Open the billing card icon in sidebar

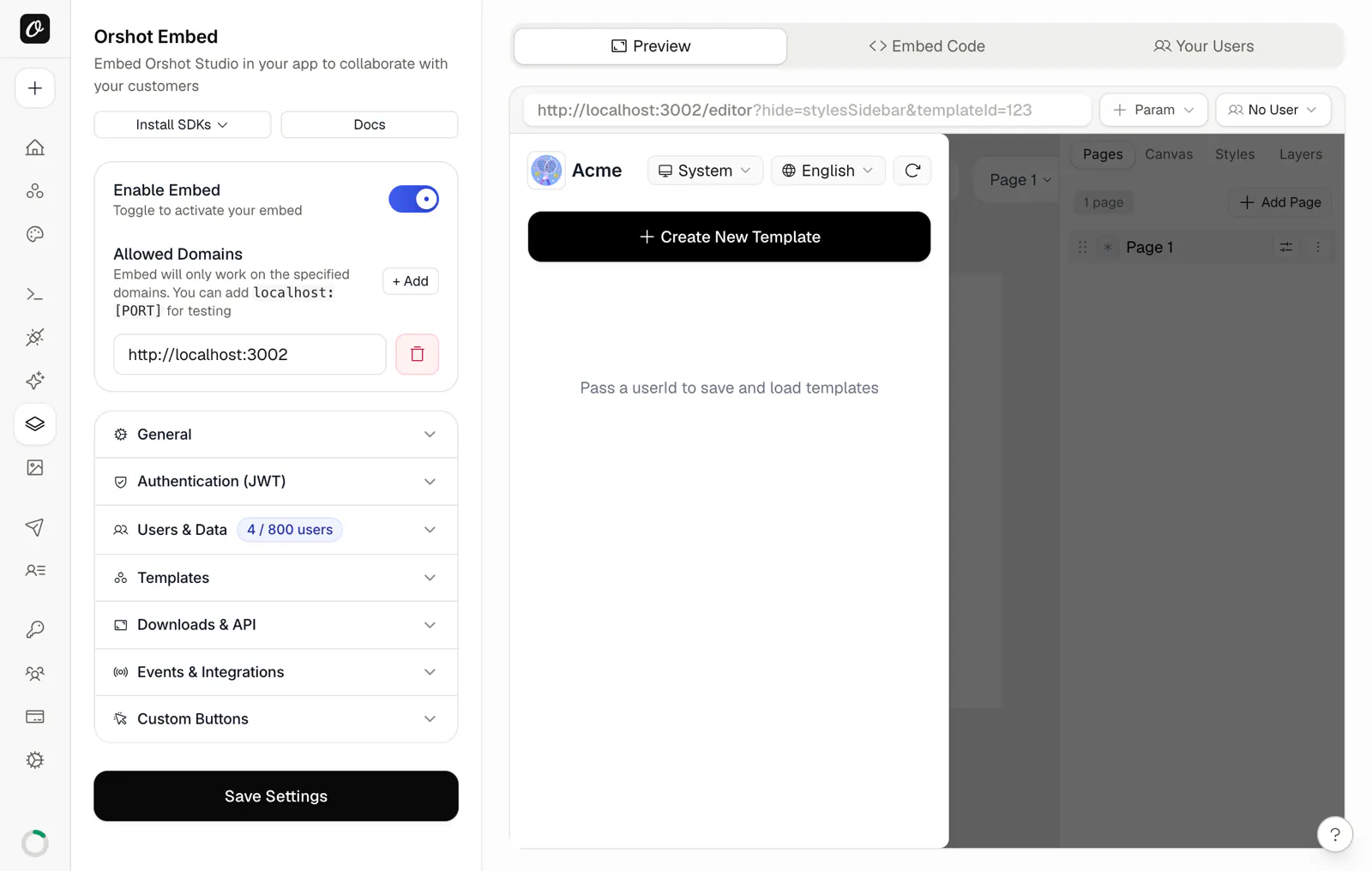(x=35, y=717)
